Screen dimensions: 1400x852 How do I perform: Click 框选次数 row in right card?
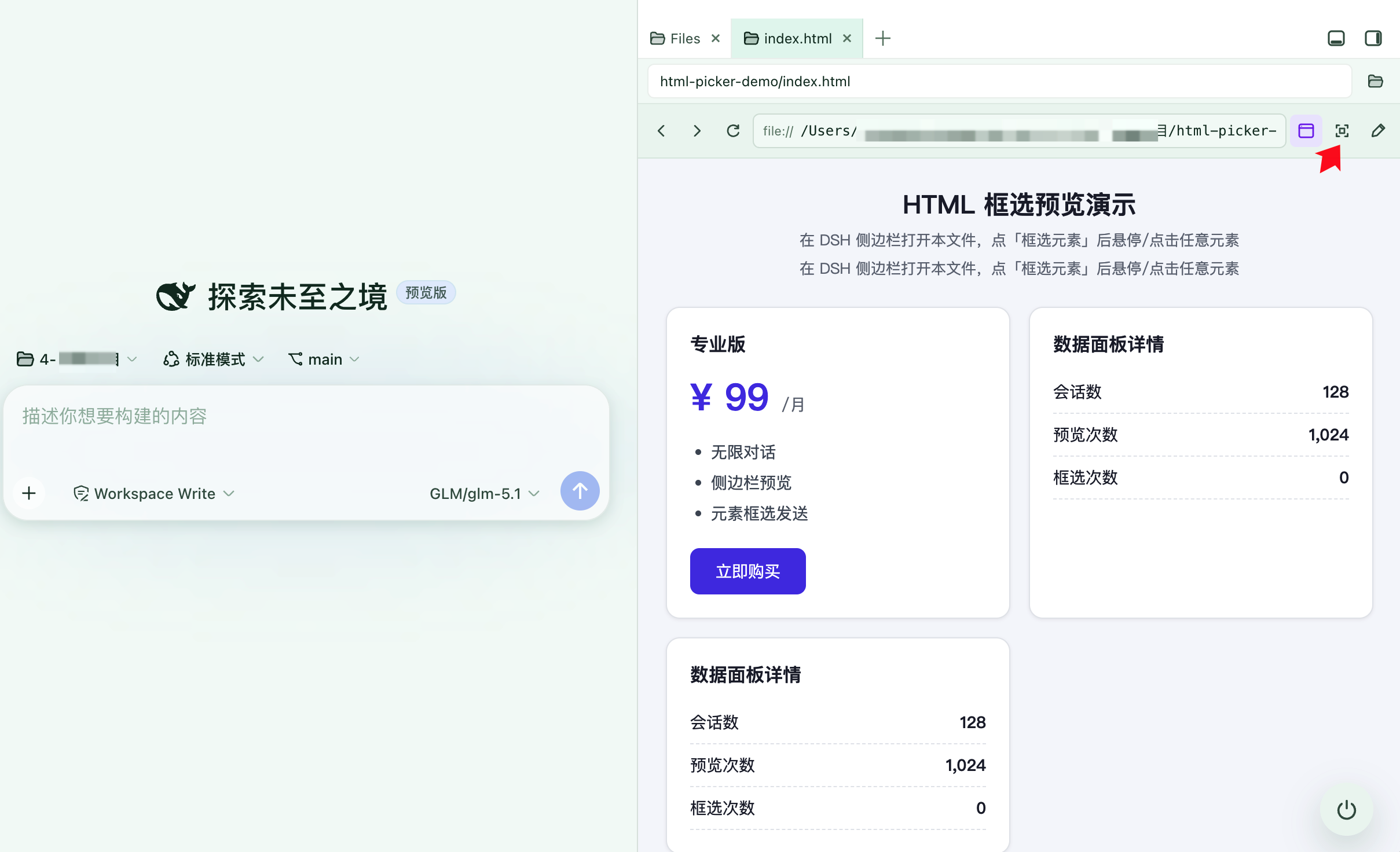point(1201,478)
